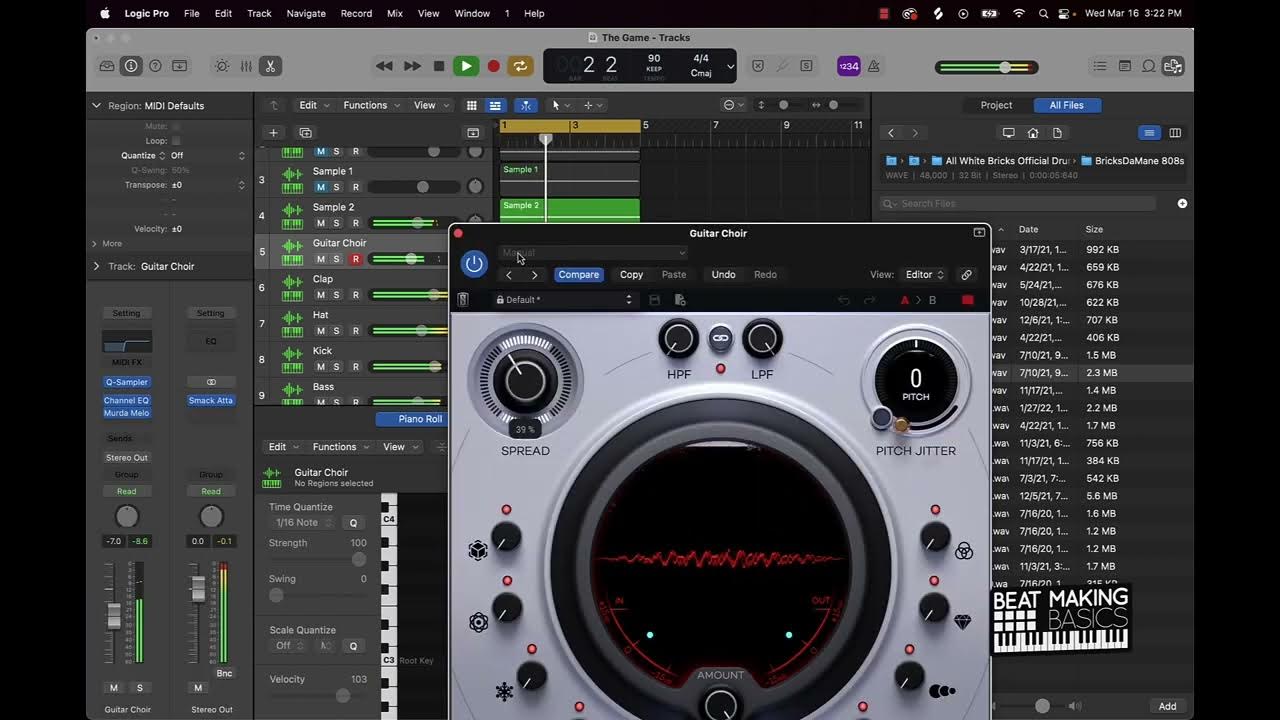1280x720 pixels.
Task: Open the Mix menu
Action: (395, 13)
